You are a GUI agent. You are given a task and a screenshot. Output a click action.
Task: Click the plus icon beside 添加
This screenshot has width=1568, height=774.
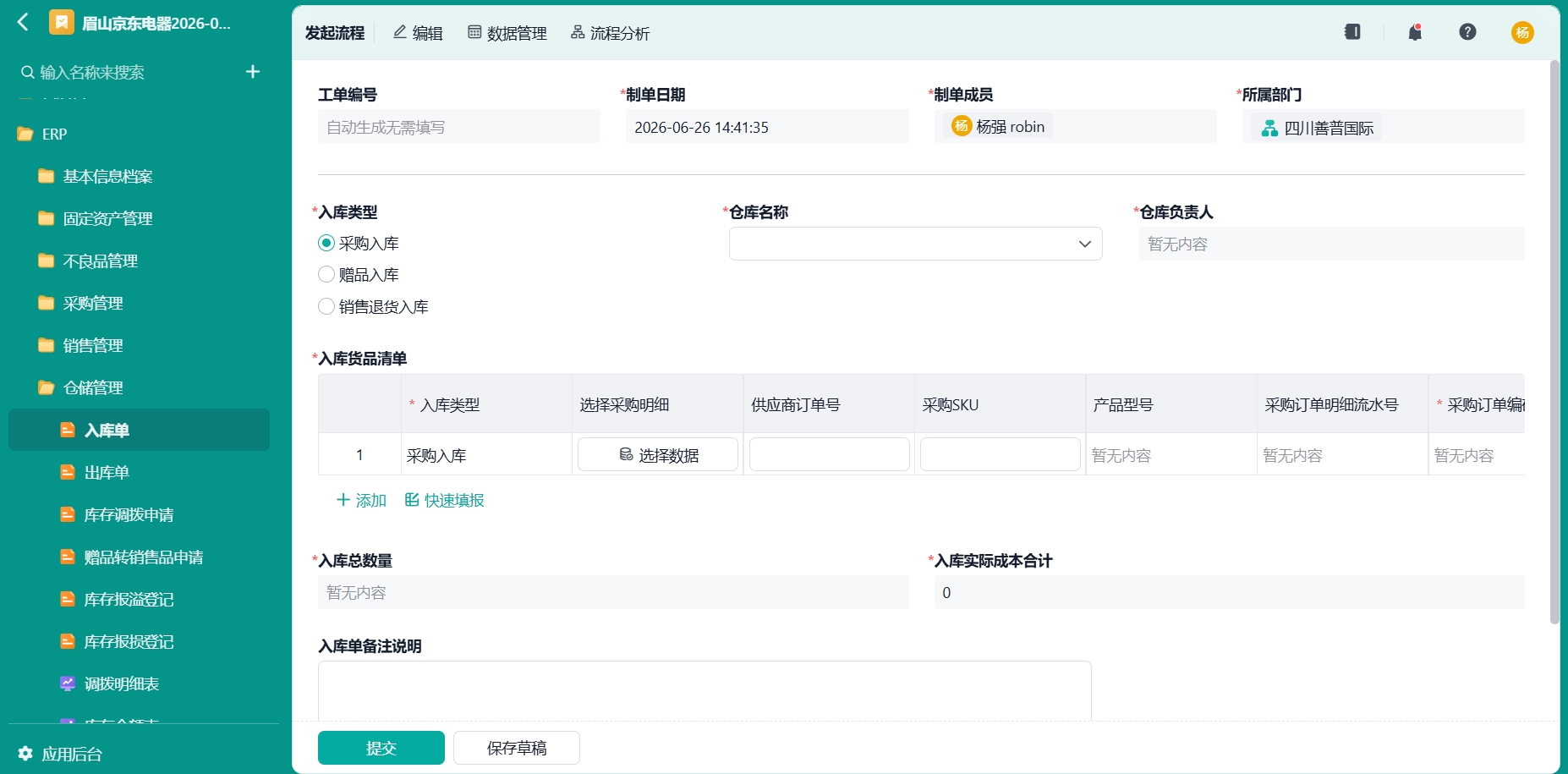pyautogui.click(x=343, y=500)
